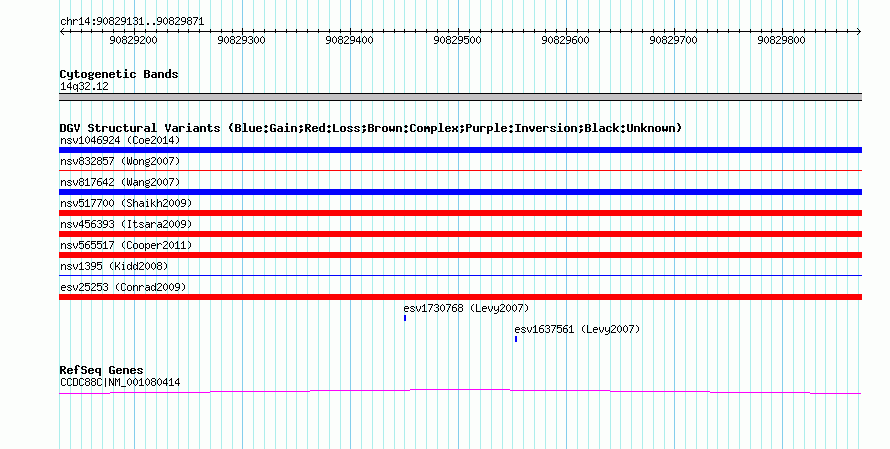Open variant label nsv1046924 (Coe2014)
This screenshot has height=449, width=890.
(120, 140)
